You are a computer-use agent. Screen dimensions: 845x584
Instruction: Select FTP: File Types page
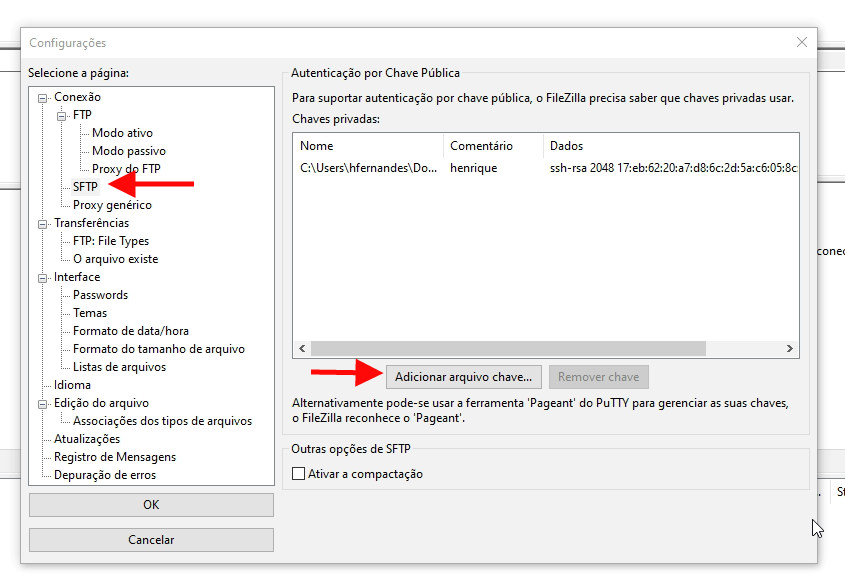click(111, 241)
